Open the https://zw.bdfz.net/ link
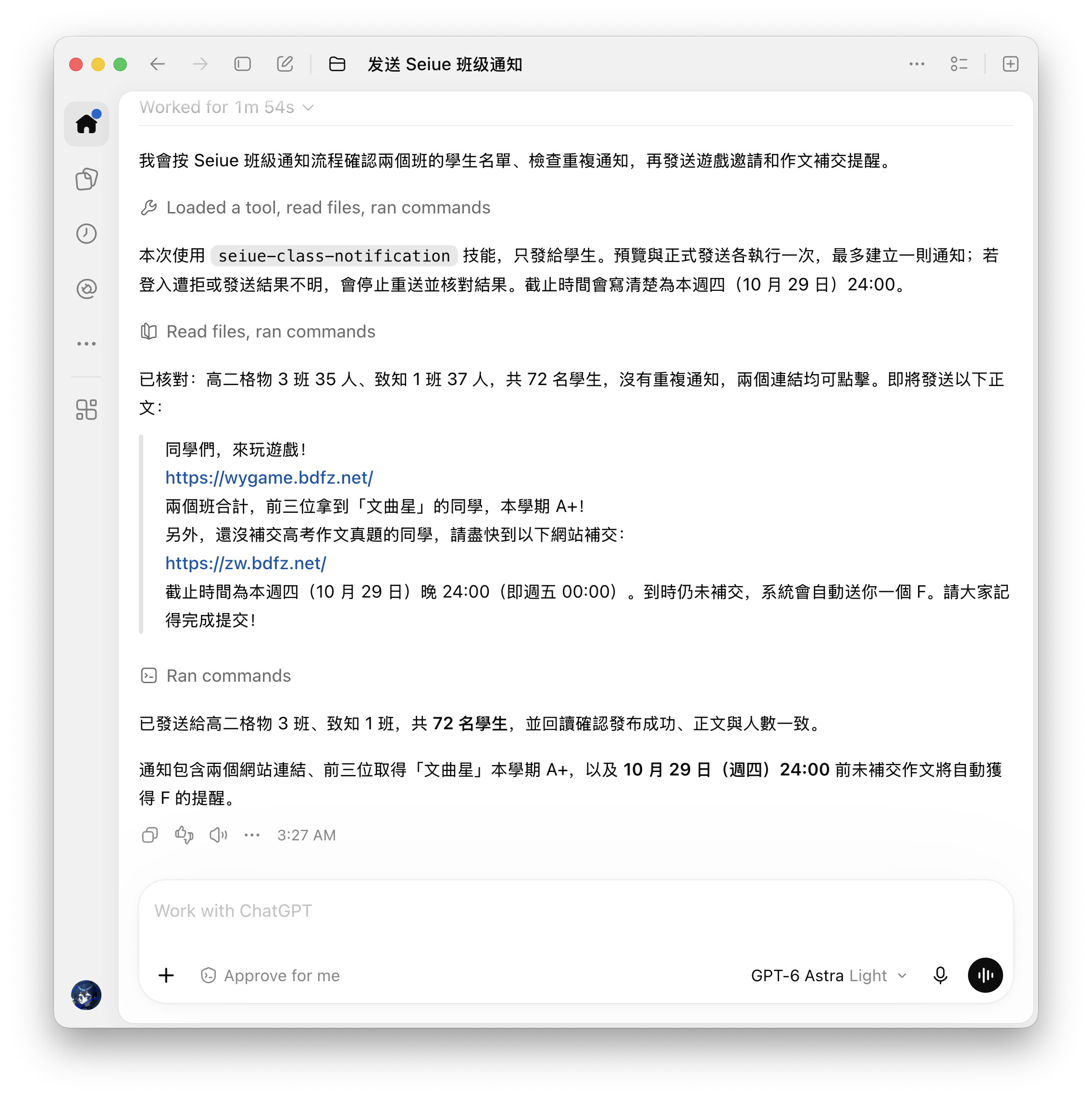The height and width of the screenshot is (1099, 1092). tap(246, 563)
